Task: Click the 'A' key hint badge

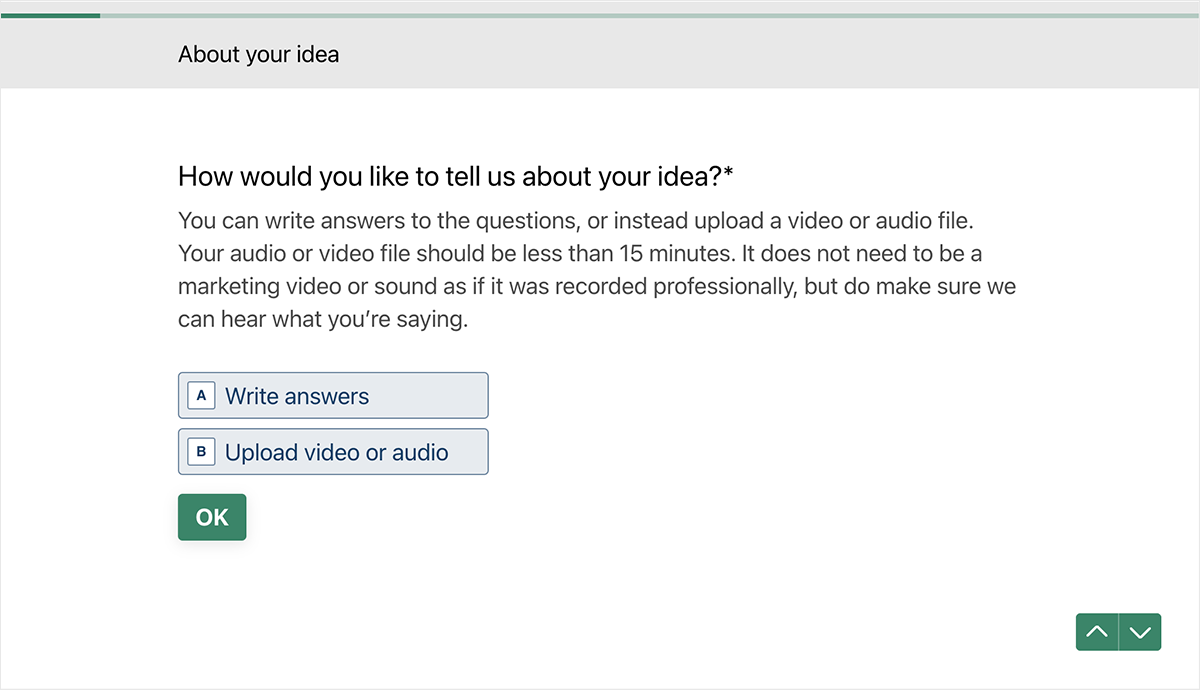Action: tap(201, 396)
